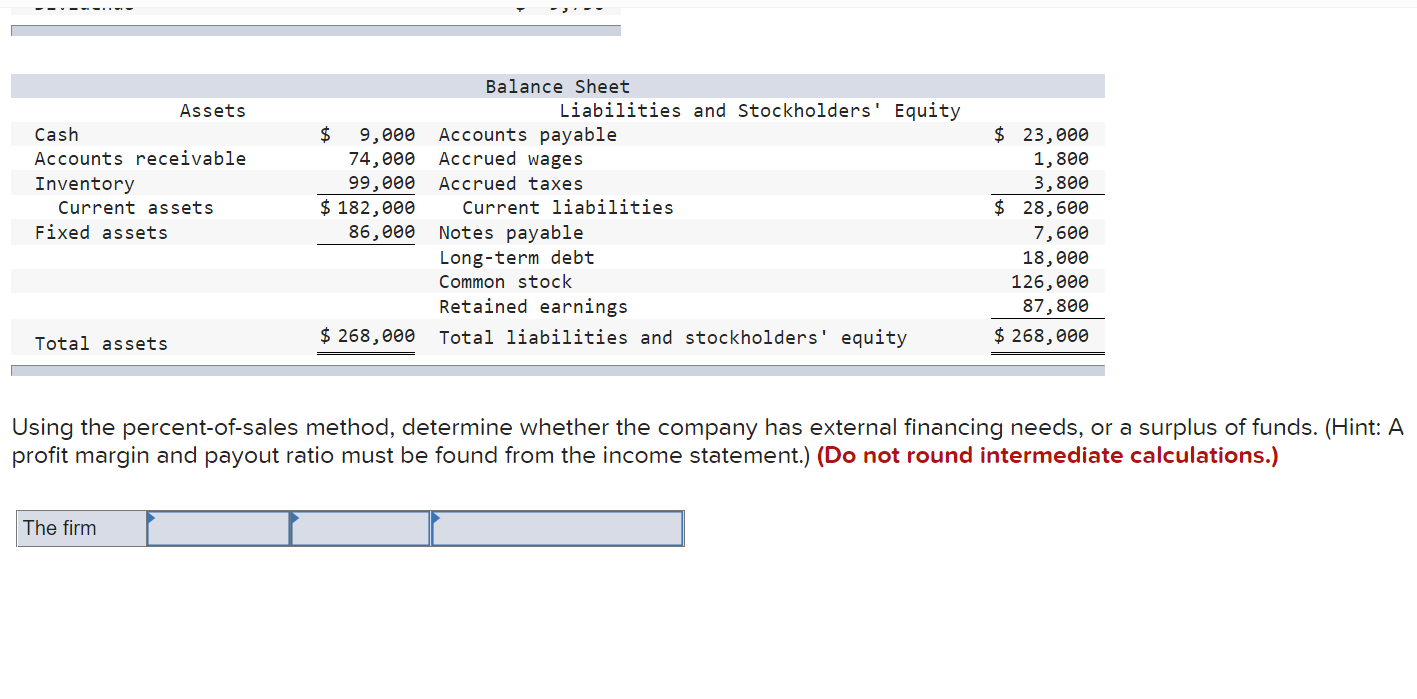Click 'The firm' label cell
The width and height of the screenshot is (1417, 699).
click(81, 528)
